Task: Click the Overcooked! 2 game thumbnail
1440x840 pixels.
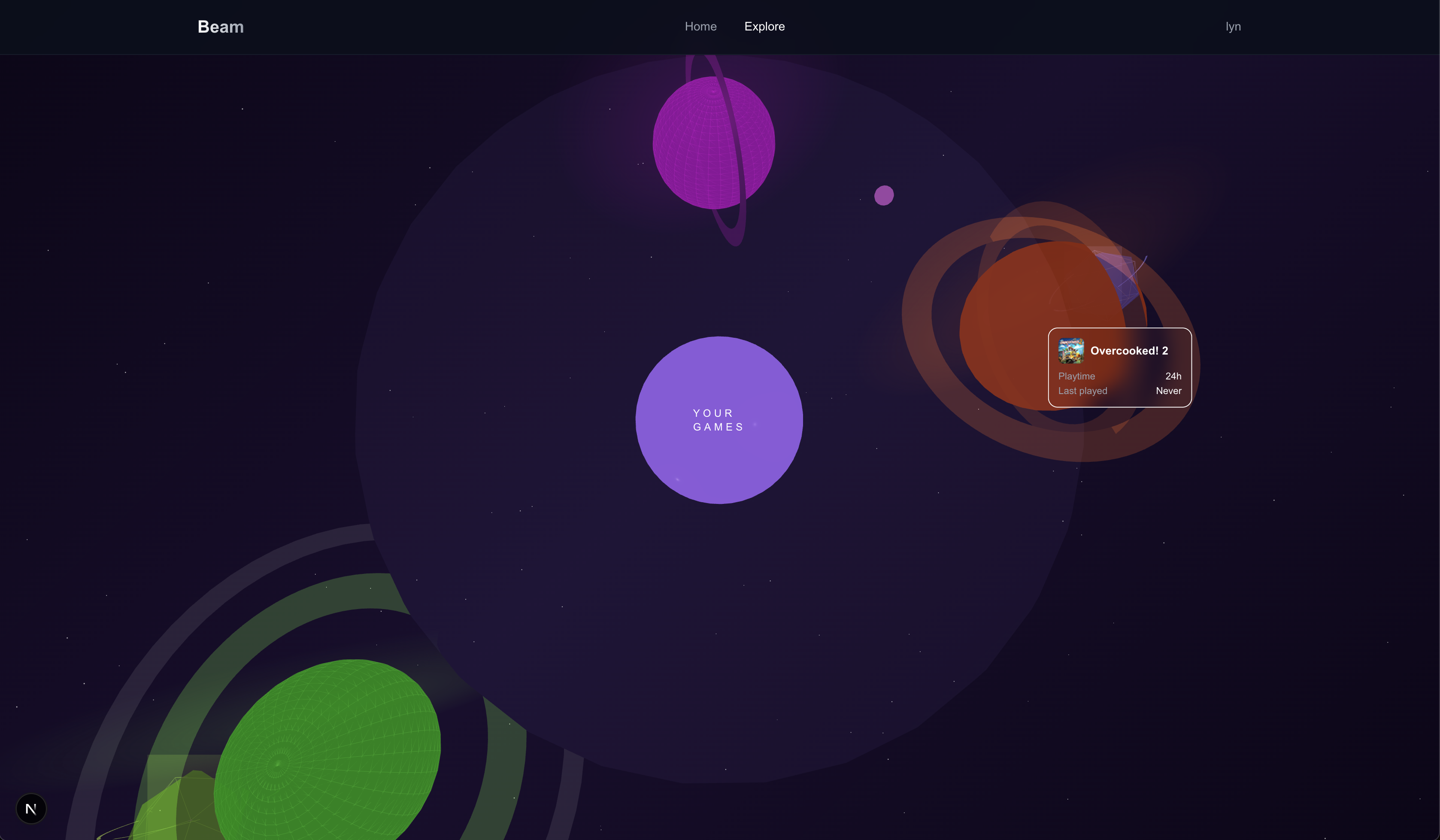Action: 1070,351
